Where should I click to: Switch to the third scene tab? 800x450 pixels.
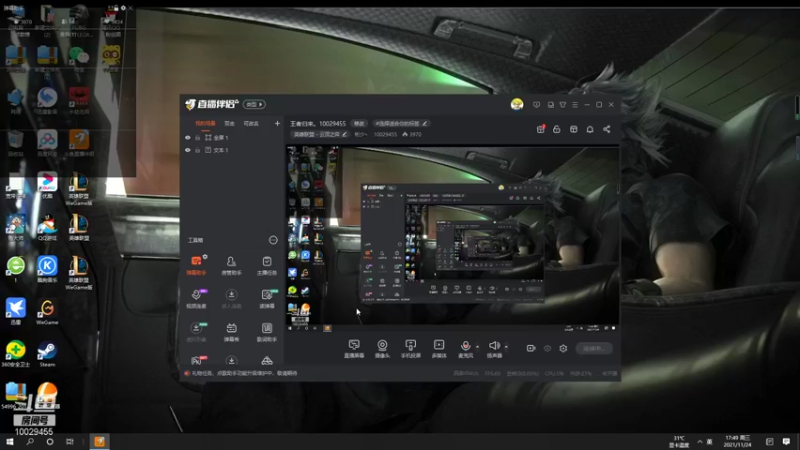251,123
